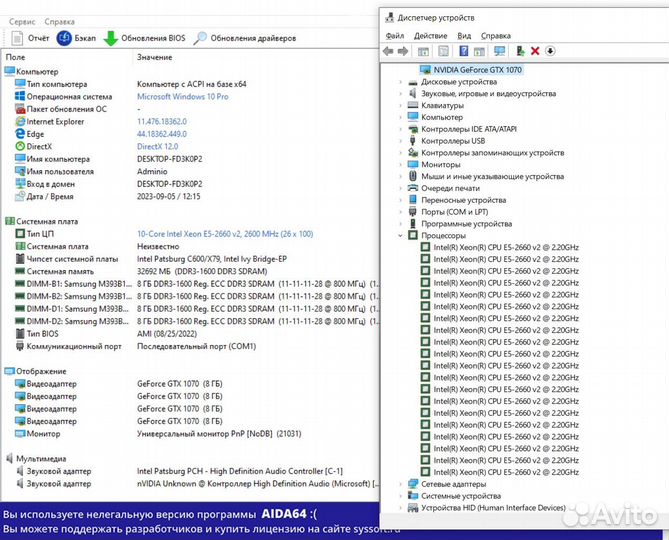Click the blue help question mark icon

(x=464, y=51)
